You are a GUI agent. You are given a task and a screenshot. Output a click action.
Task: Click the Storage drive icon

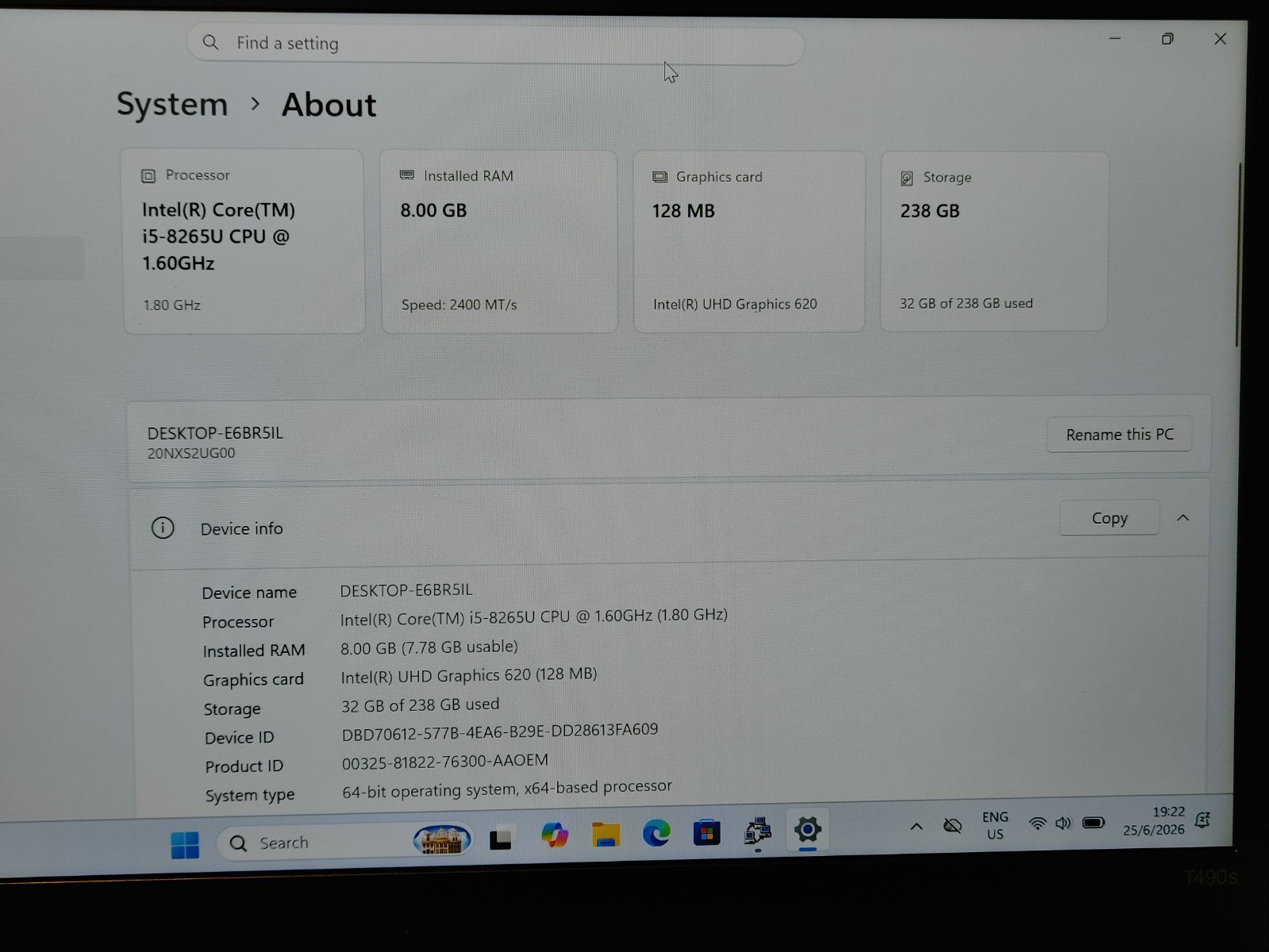click(x=906, y=178)
